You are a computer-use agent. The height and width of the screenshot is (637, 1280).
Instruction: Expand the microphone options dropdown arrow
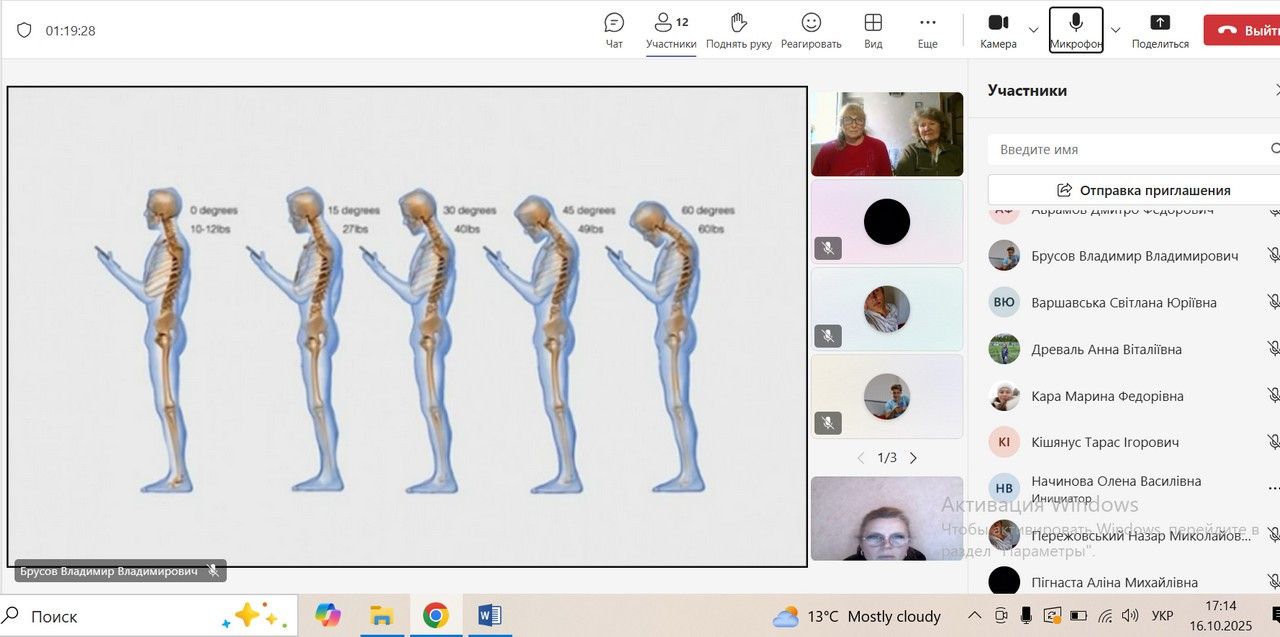pos(1116,30)
